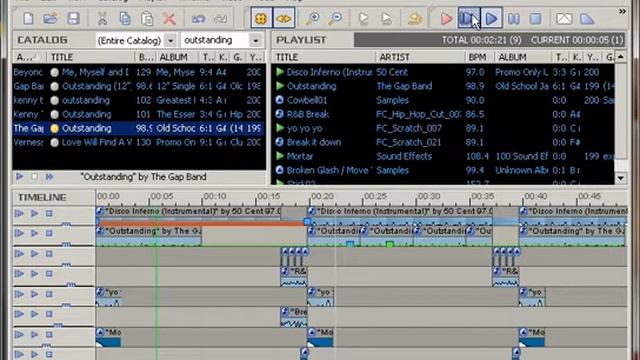This screenshot has width=640, height=360.
Task: Stop playback from the toolbar
Action: 535,18
